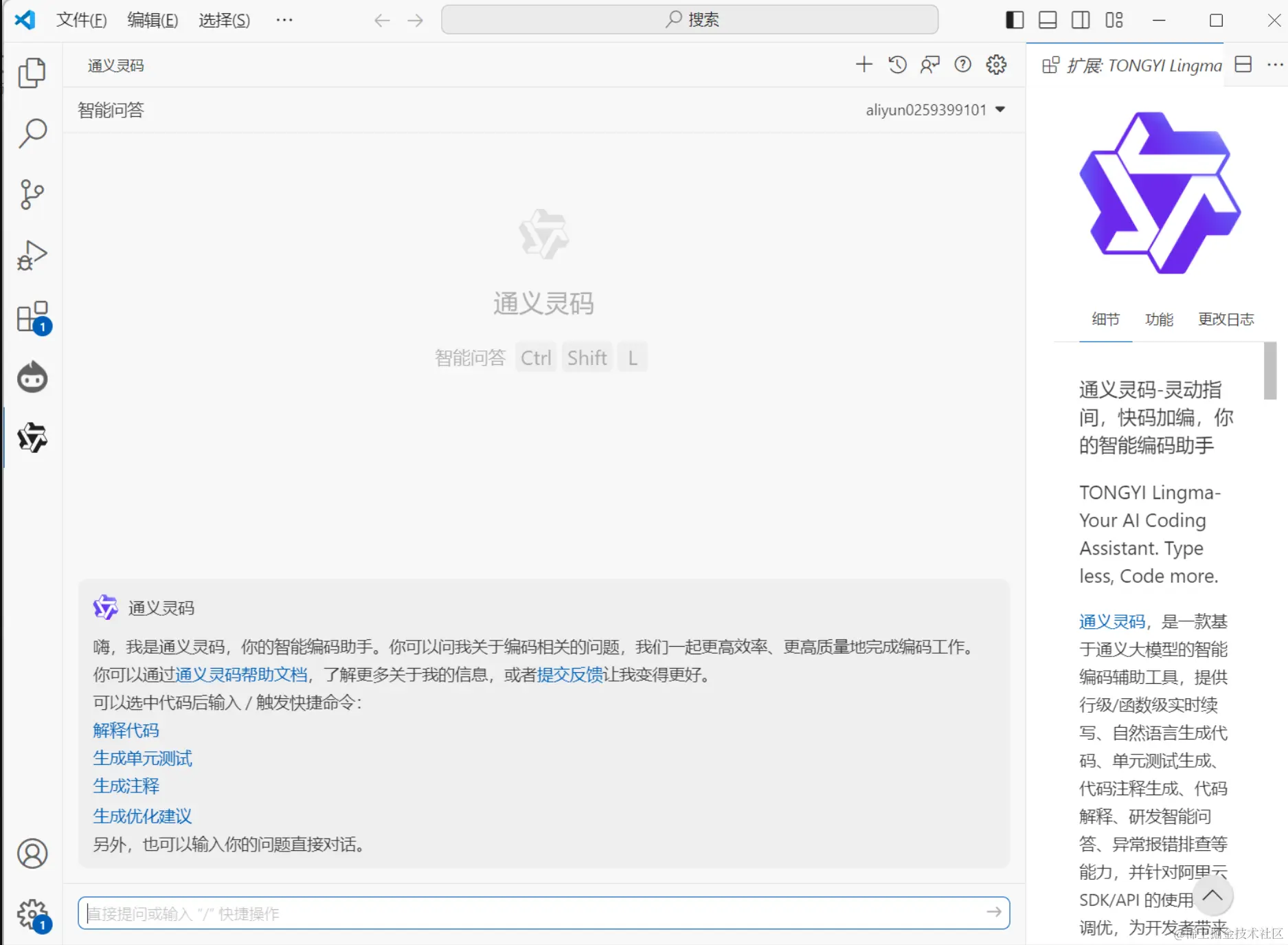The height and width of the screenshot is (945, 1288).
Task: Click the top search command box
Action: 690,20
